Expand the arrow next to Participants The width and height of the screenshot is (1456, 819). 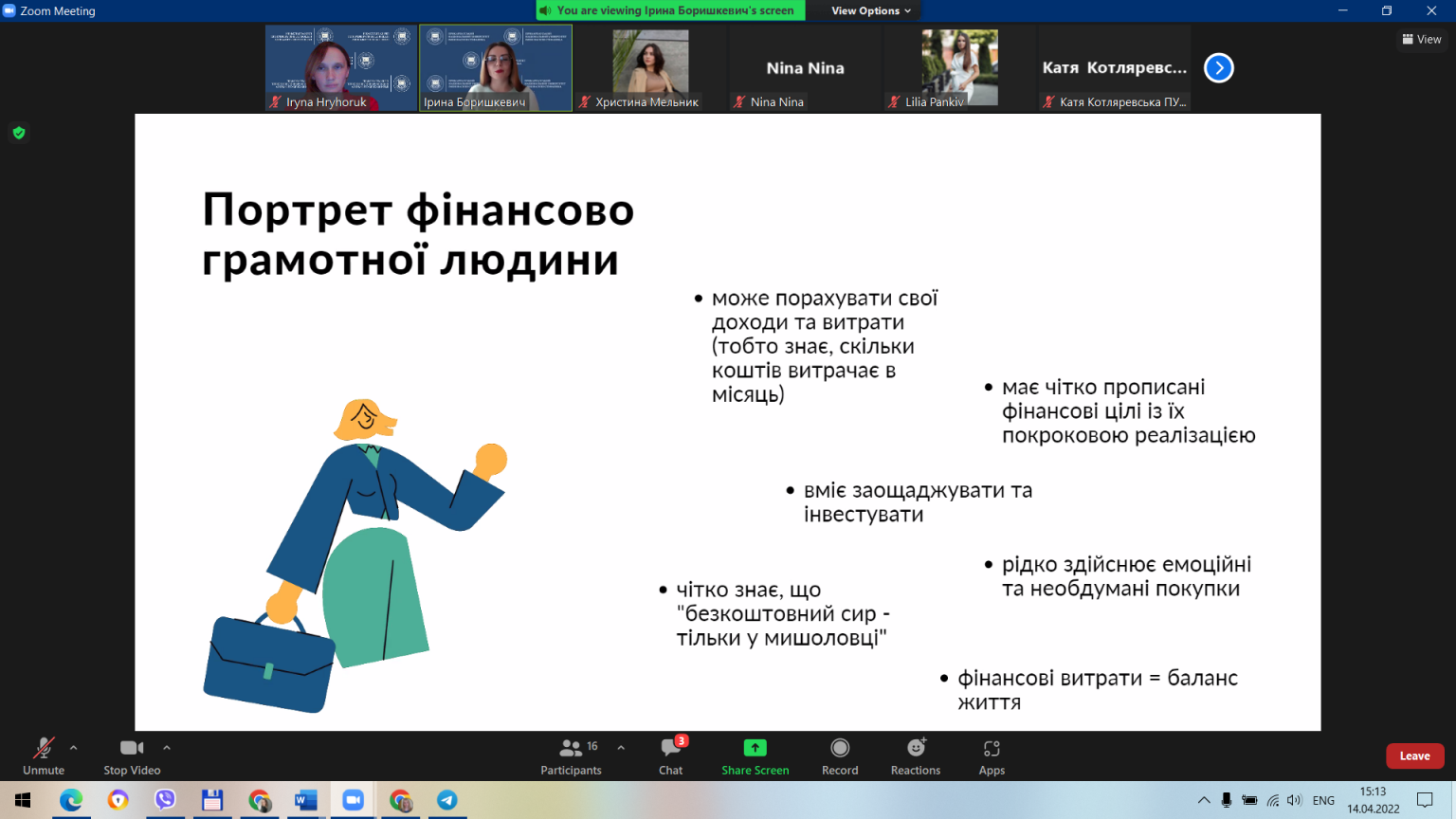click(621, 748)
